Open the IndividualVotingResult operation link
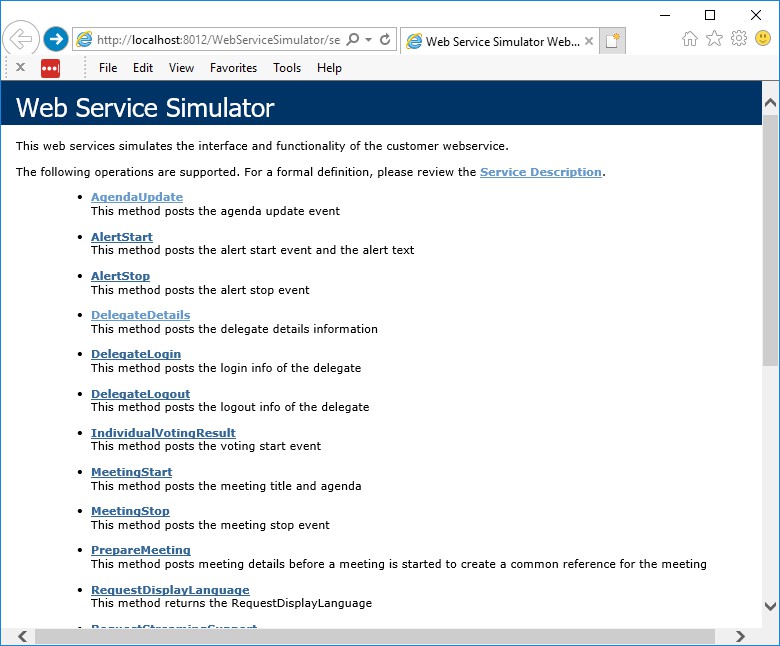 point(163,433)
